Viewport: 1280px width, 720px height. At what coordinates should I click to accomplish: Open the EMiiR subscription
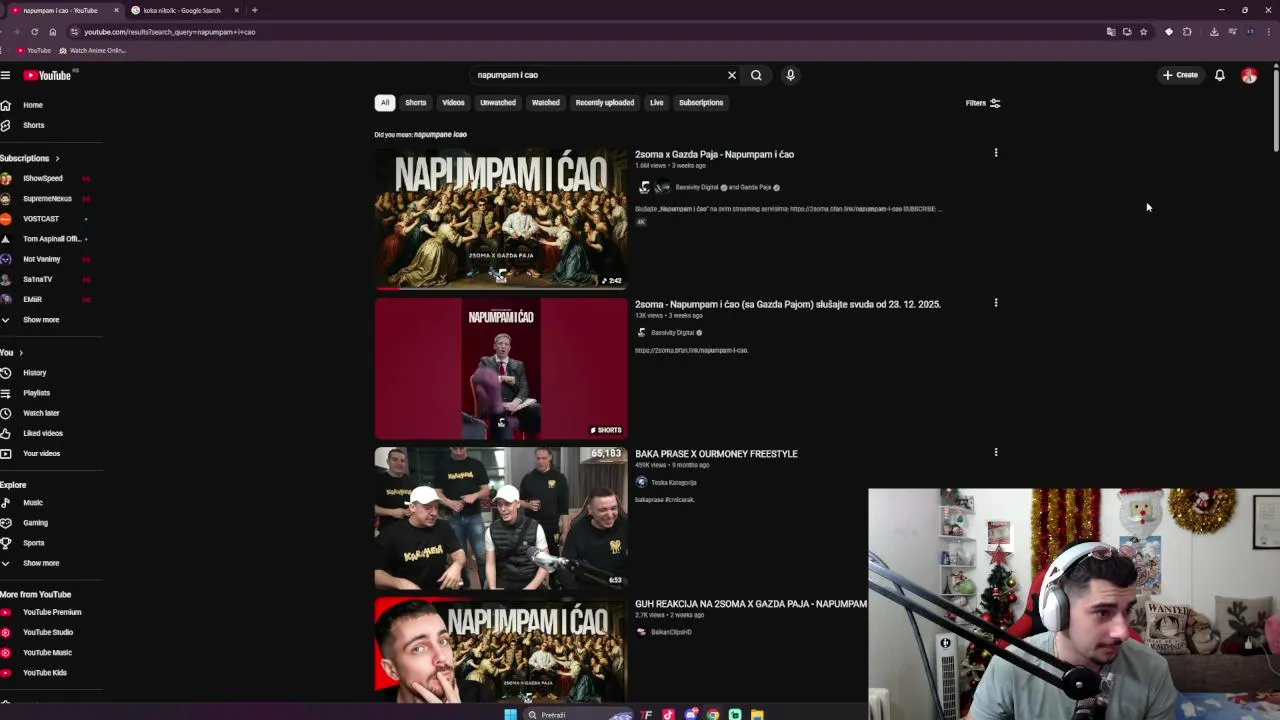[32, 299]
